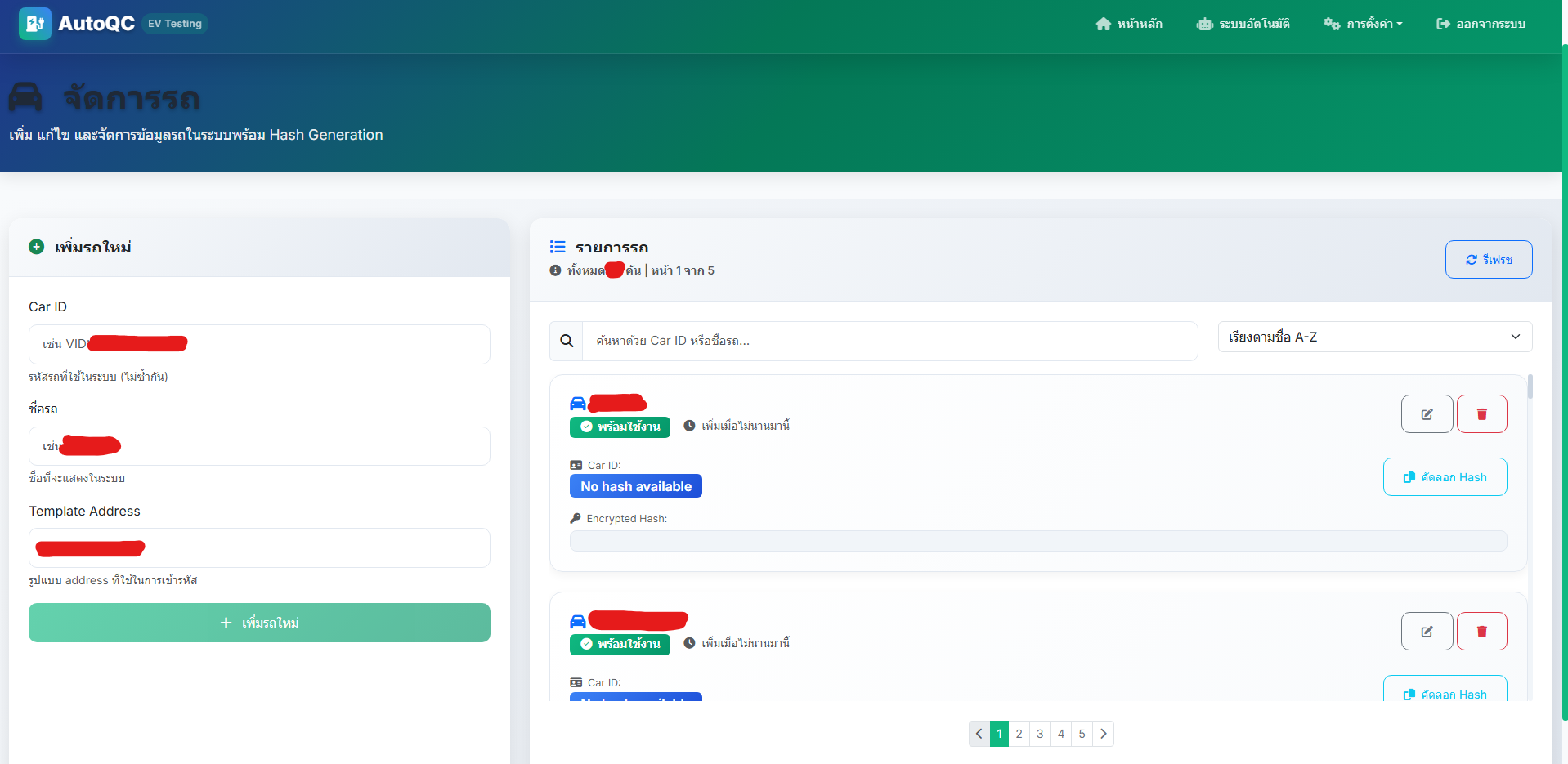The width and height of the screenshot is (1568, 764).
Task: Focus the Car ID search field
Action: (890, 341)
